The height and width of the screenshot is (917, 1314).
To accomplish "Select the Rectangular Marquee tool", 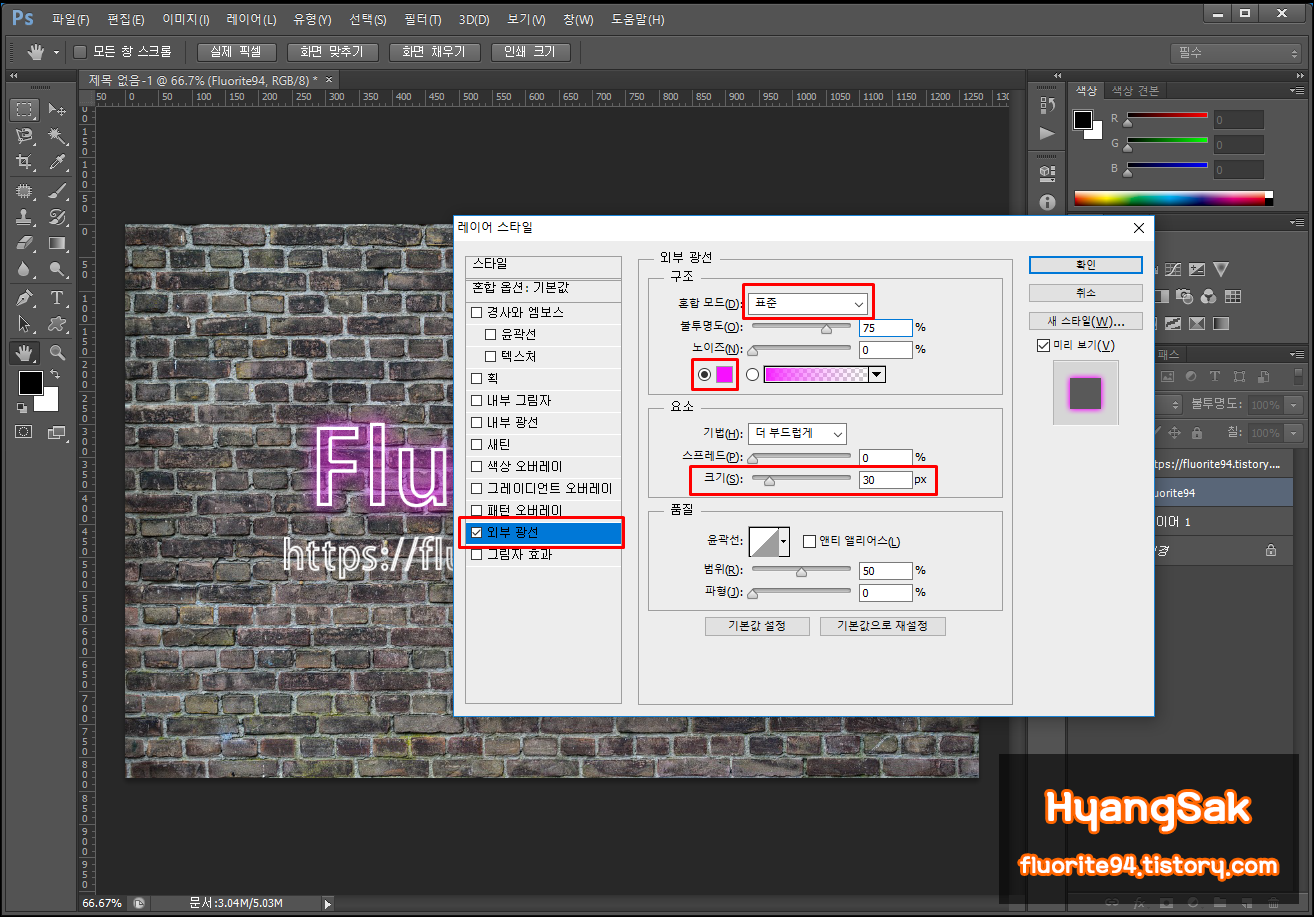I will coord(25,109).
